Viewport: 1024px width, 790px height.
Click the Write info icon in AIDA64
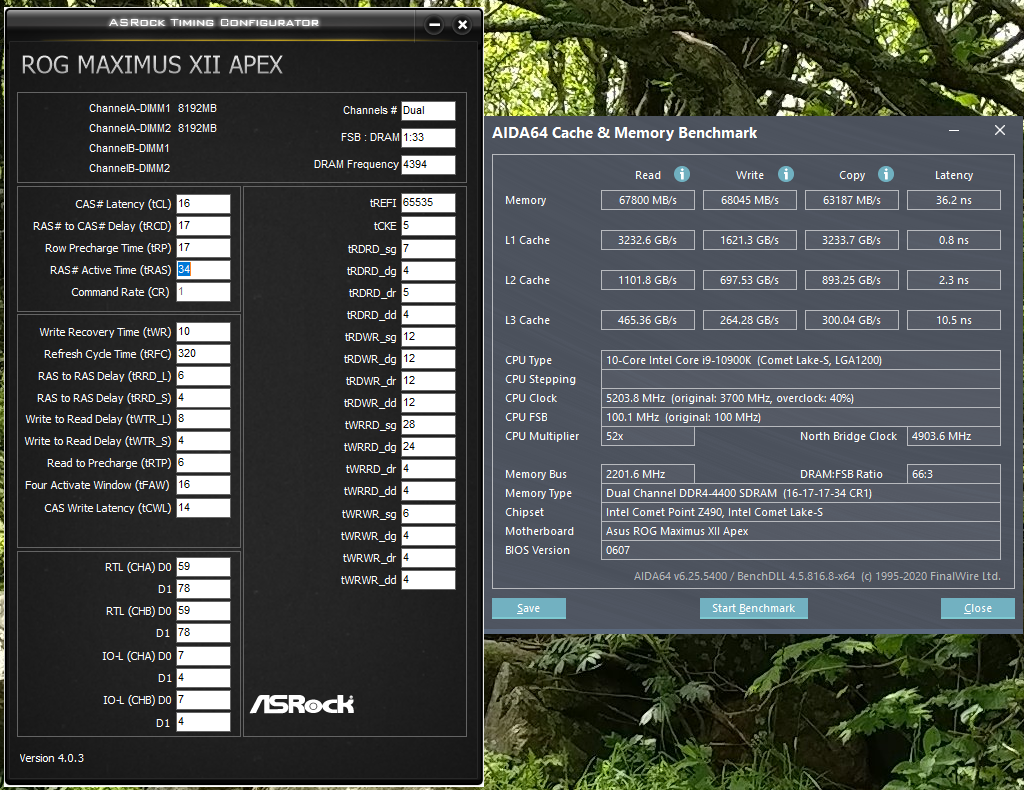(786, 174)
